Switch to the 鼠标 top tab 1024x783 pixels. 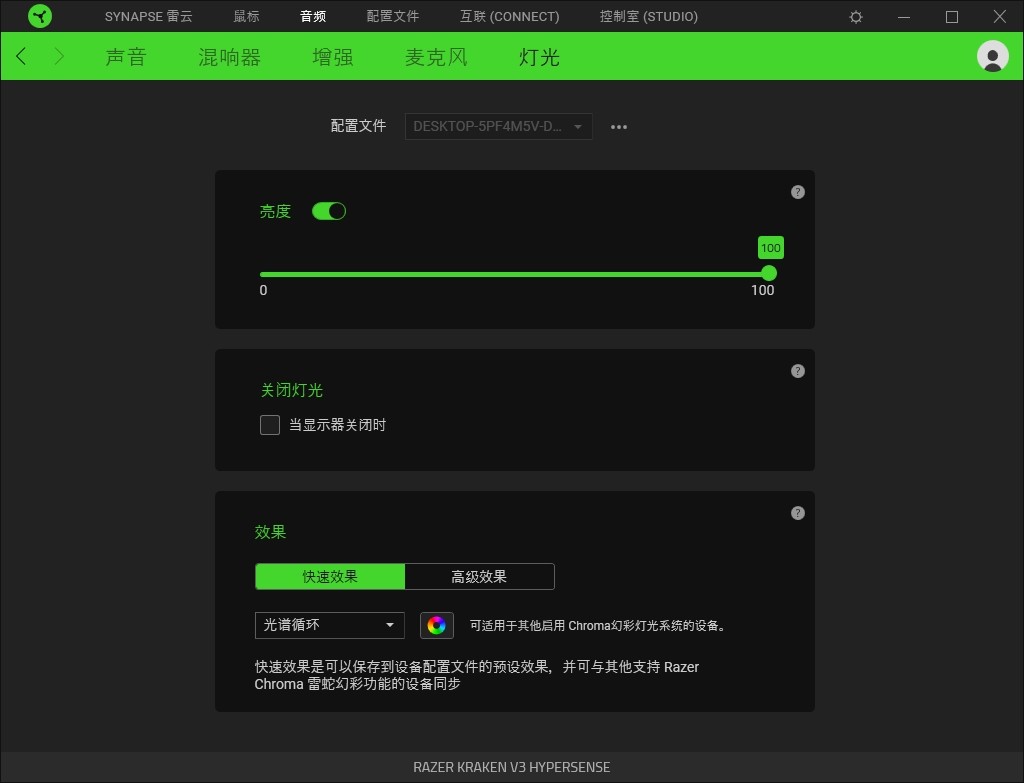tap(246, 16)
